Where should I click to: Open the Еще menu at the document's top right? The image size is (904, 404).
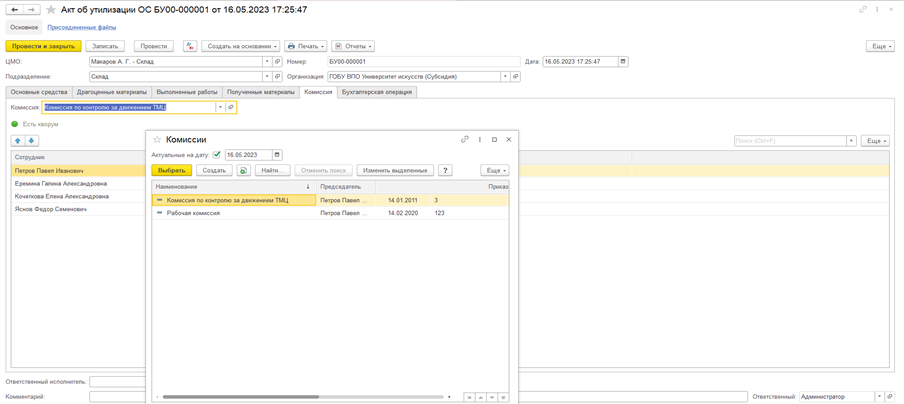880,46
